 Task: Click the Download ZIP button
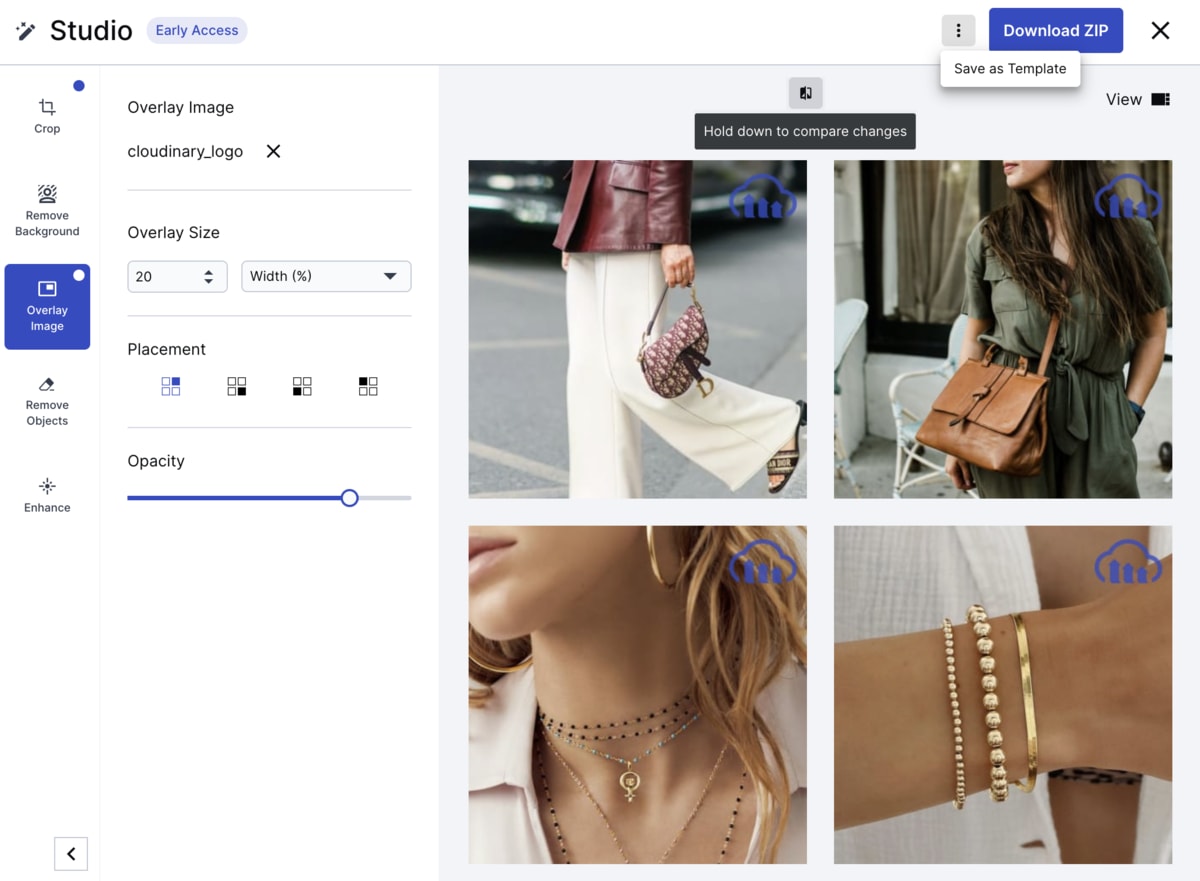pos(1055,31)
